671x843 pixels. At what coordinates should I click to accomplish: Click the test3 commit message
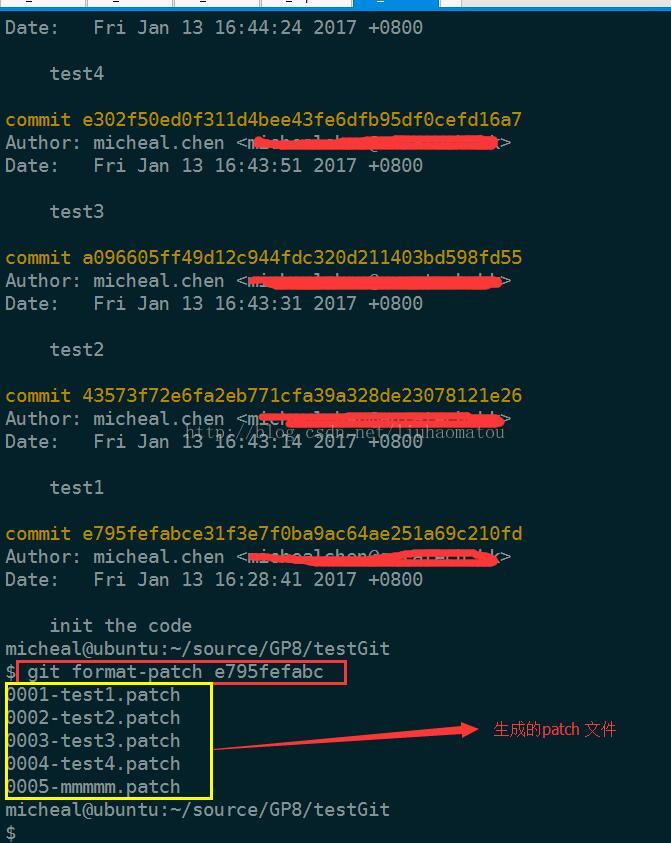tap(77, 212)
